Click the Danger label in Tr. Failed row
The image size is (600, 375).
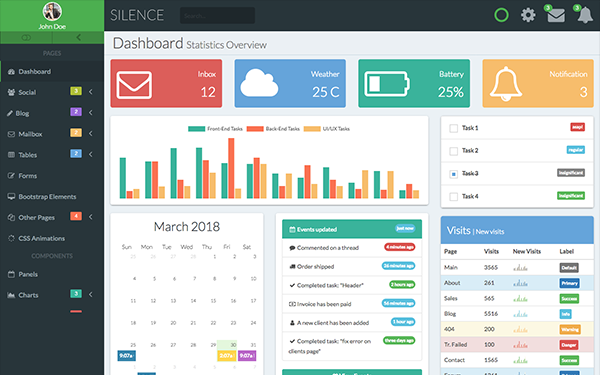pyautogui.click(x=569, y=345)
